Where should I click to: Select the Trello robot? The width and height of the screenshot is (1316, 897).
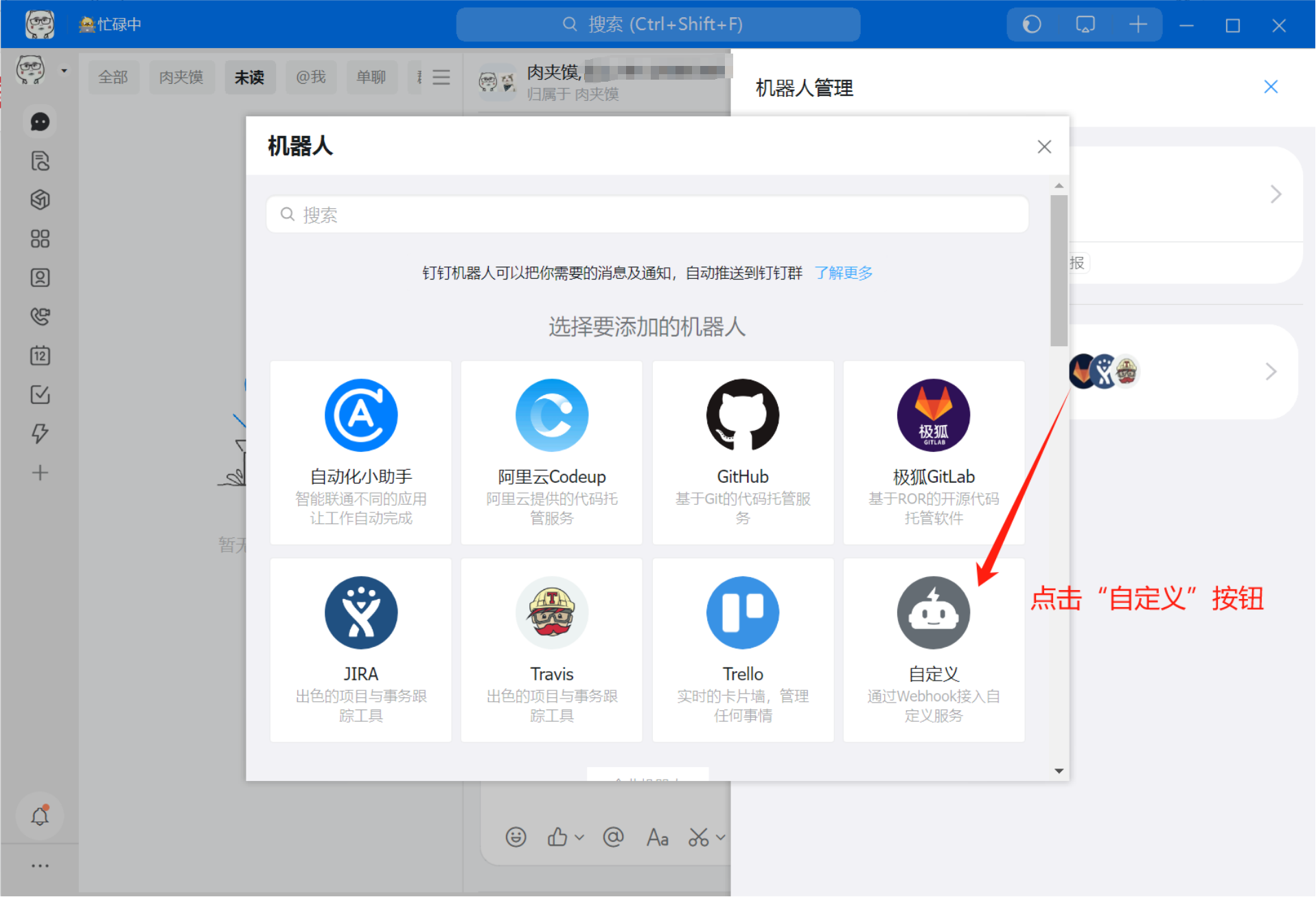coord(743,650)
